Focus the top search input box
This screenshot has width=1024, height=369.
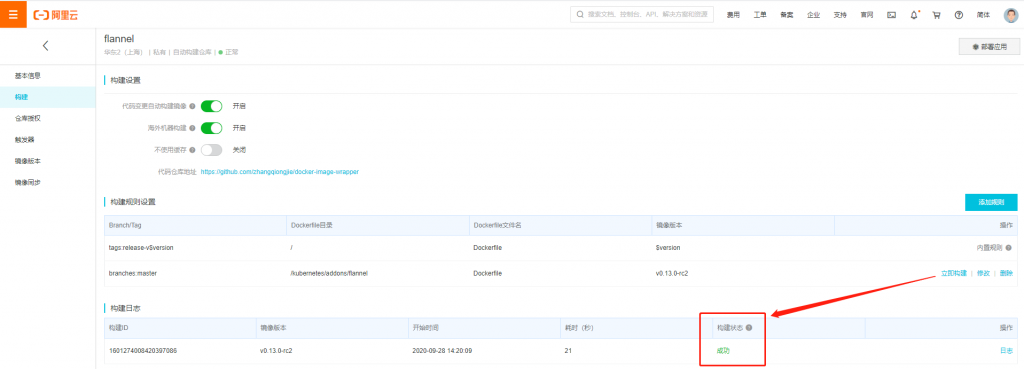pyautogui.click(x=642, y=14)
